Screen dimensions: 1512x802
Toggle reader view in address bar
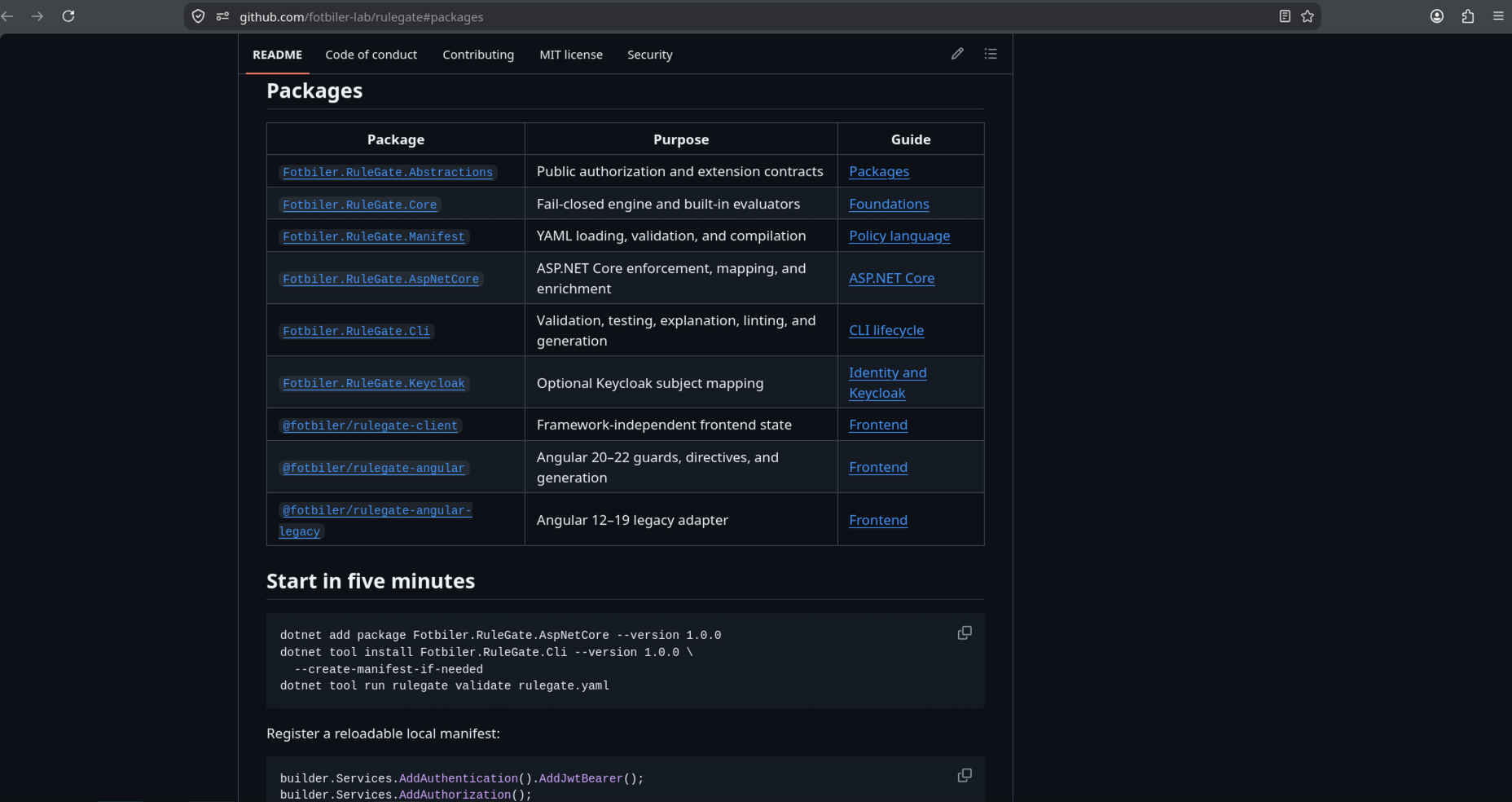coord(1285,16)
